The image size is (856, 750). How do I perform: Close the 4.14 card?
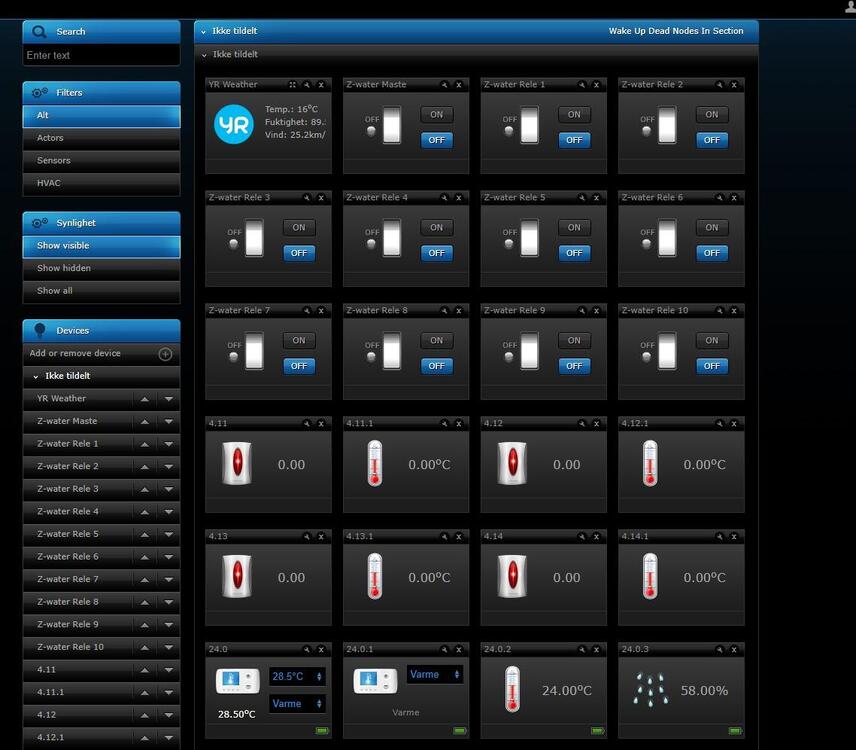[x=596, y=537]
